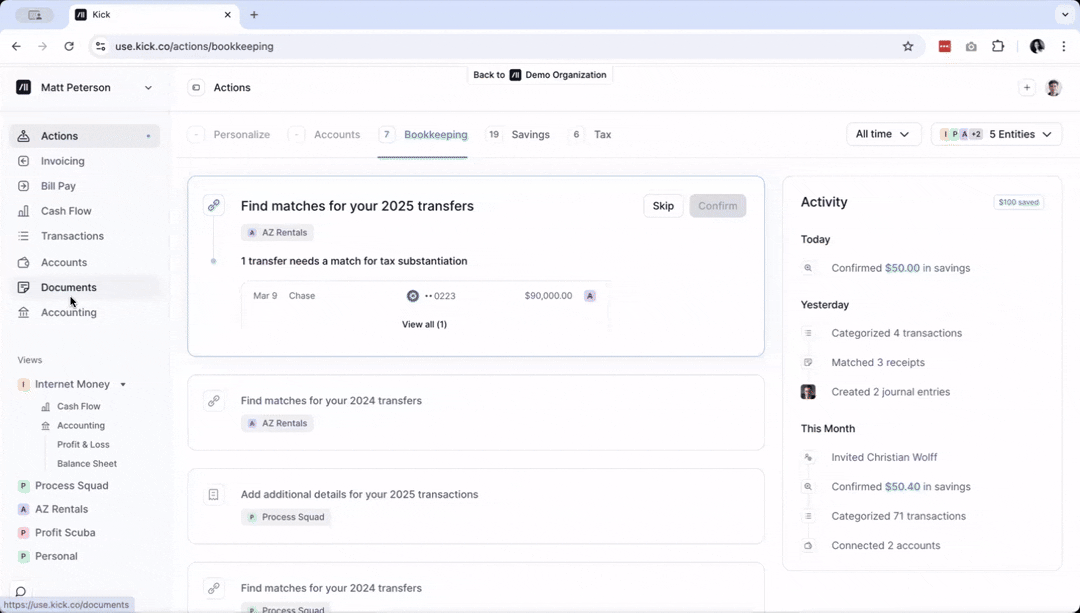Click the Transactions sidebar icon

click(x=22, y=236)
